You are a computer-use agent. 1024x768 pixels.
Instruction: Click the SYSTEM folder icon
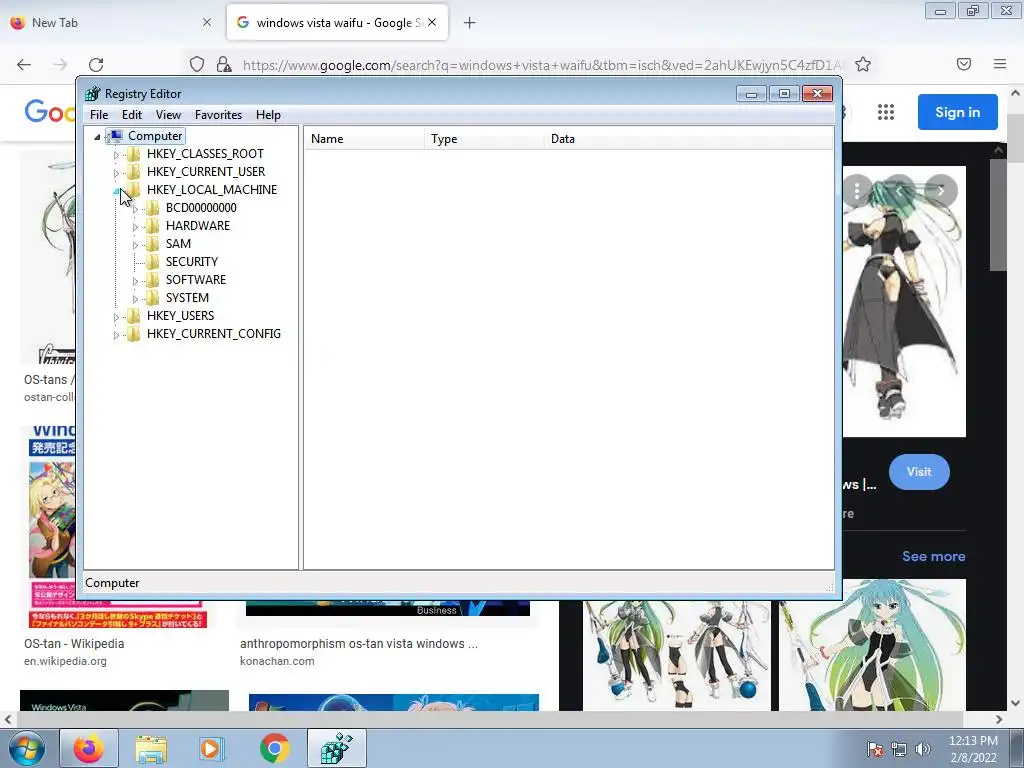pos(152,298)
